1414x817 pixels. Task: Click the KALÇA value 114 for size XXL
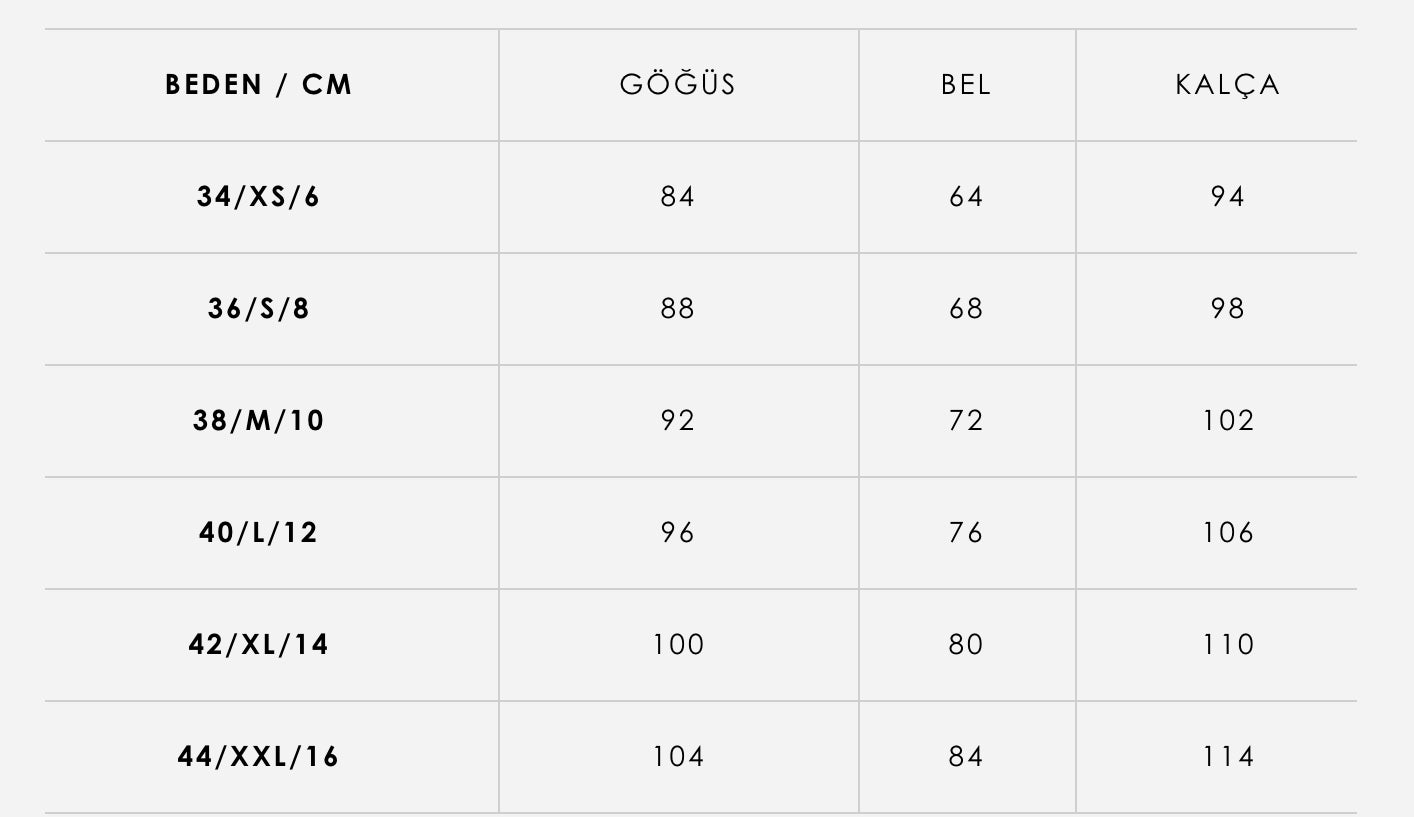click(x=1227, y=757)
